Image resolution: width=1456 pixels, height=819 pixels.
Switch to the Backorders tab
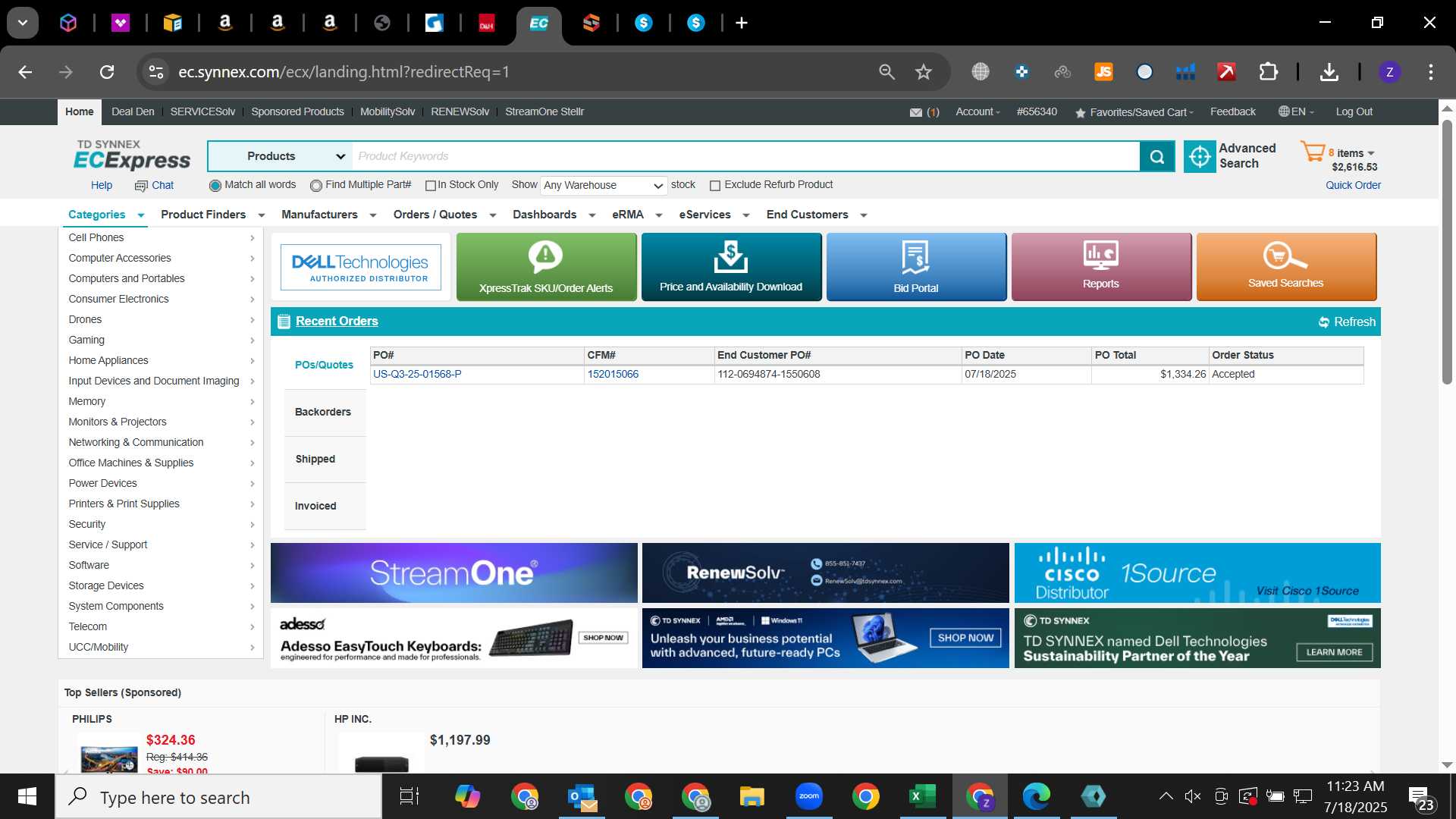pos(323,412)
